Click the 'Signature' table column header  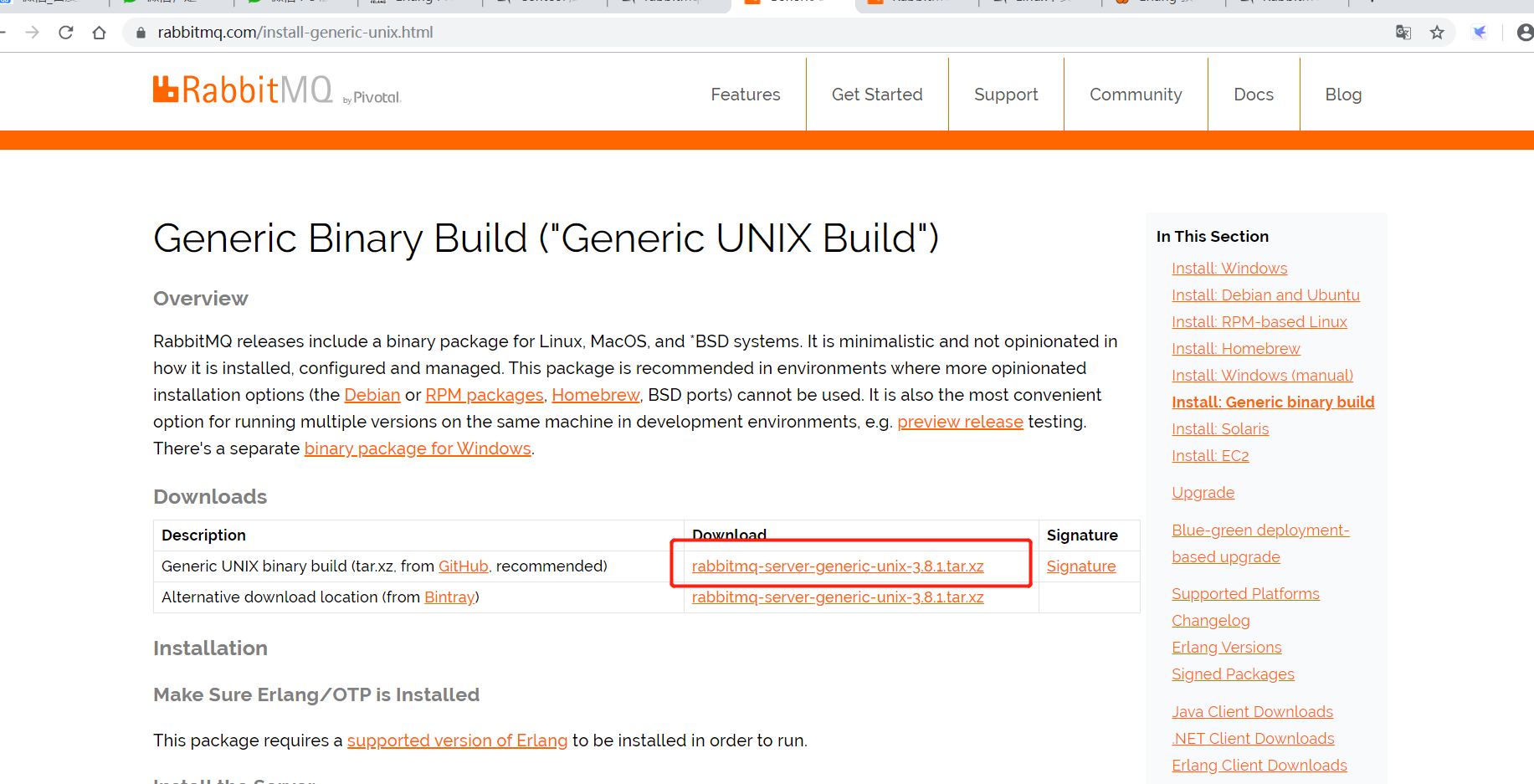1082,535
